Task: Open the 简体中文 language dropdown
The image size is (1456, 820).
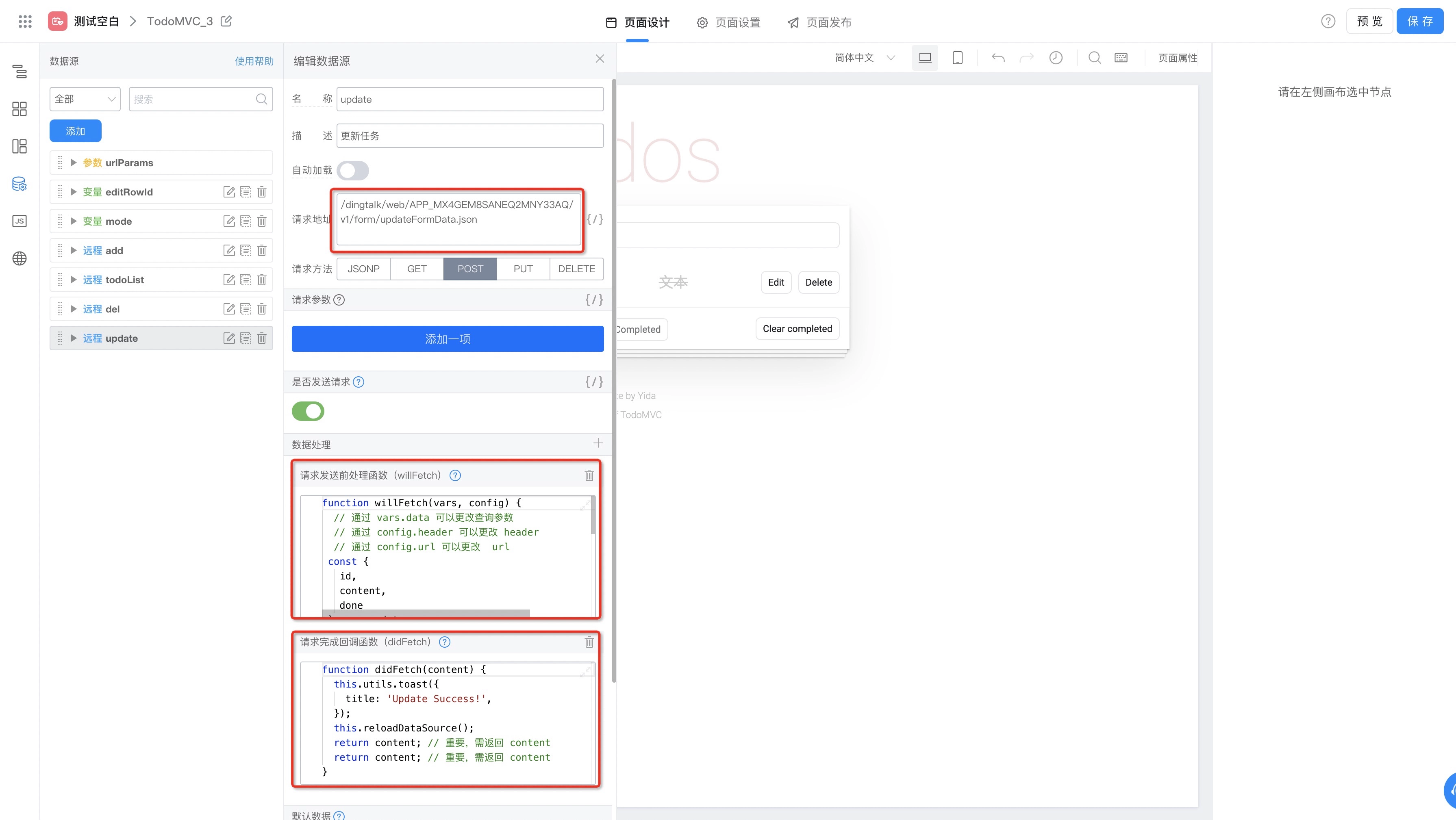Action: (864, 58)
